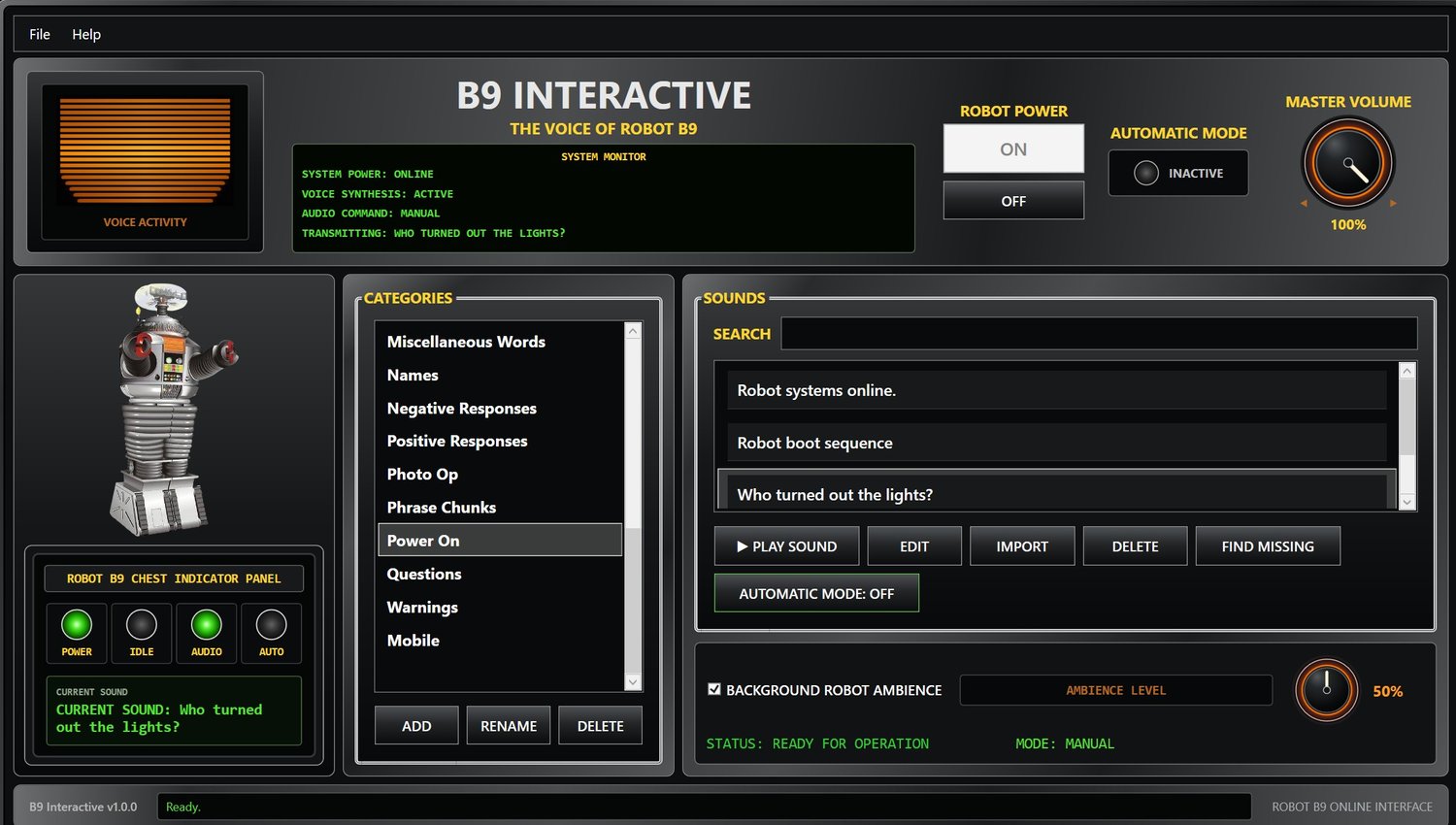
Task: Click the Voice Activity waveform display
Action: tap(145, 150)
